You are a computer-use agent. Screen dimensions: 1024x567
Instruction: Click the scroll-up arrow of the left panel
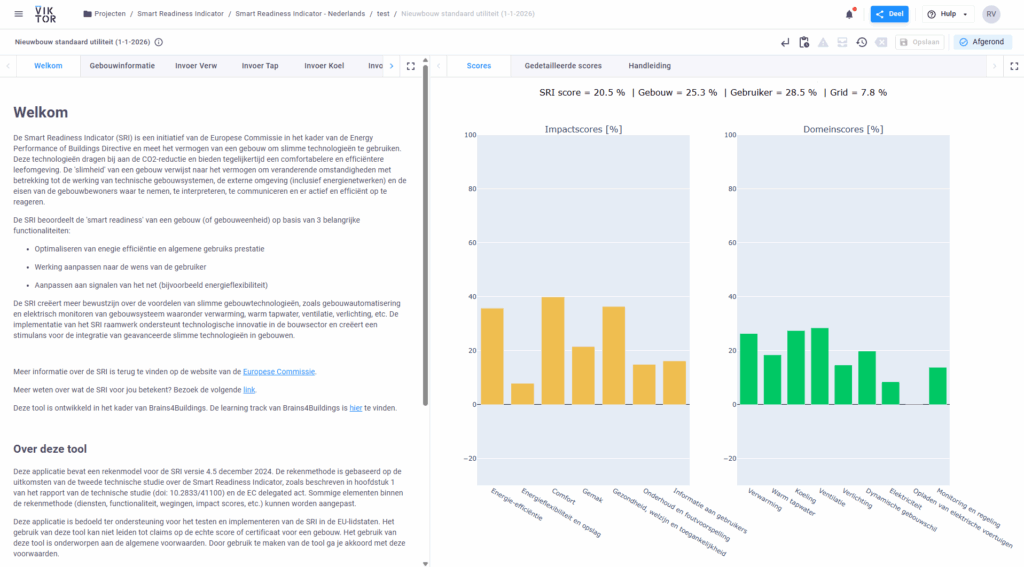425,60
